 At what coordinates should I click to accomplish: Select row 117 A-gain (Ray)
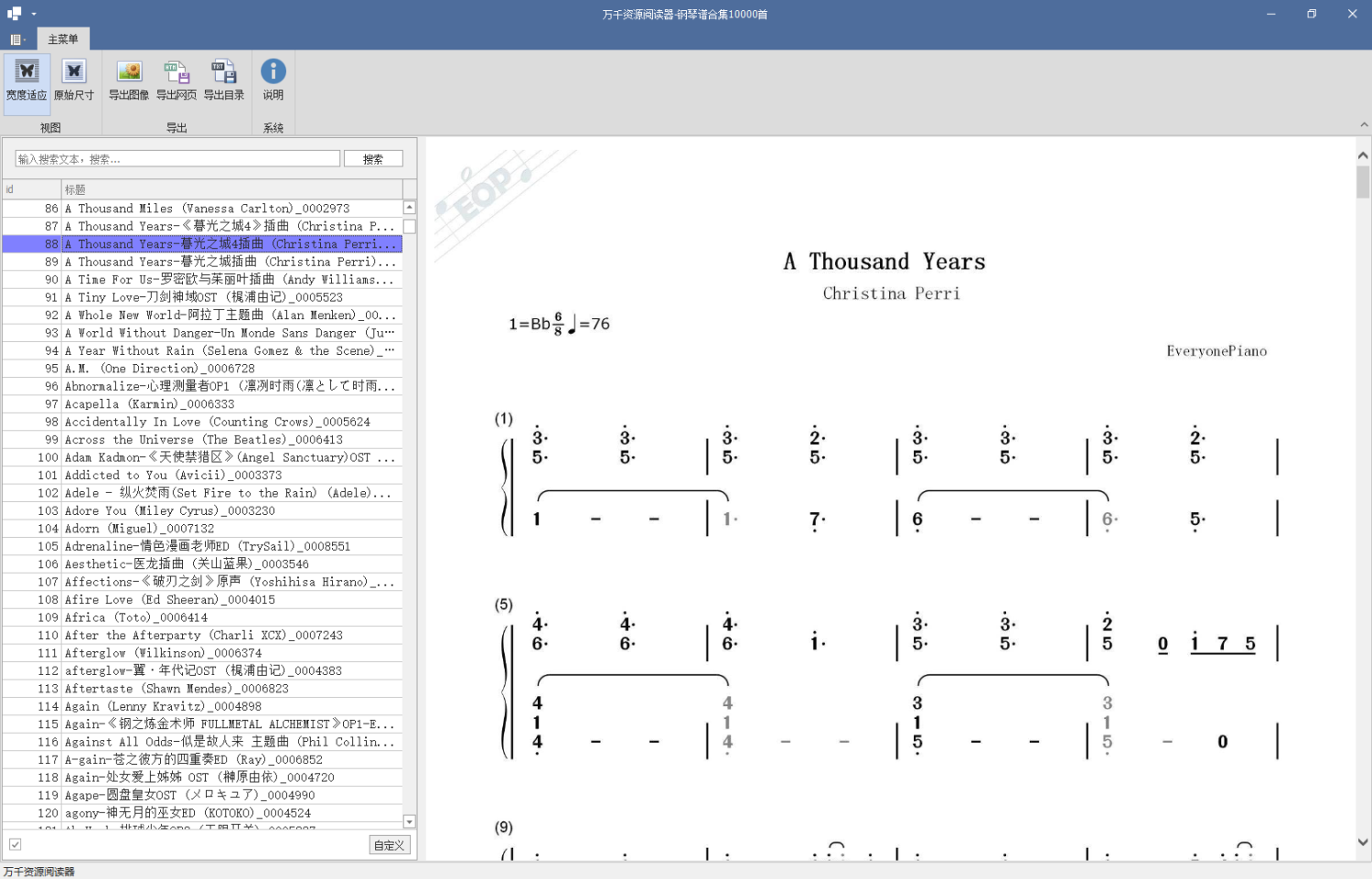point(202,760)
